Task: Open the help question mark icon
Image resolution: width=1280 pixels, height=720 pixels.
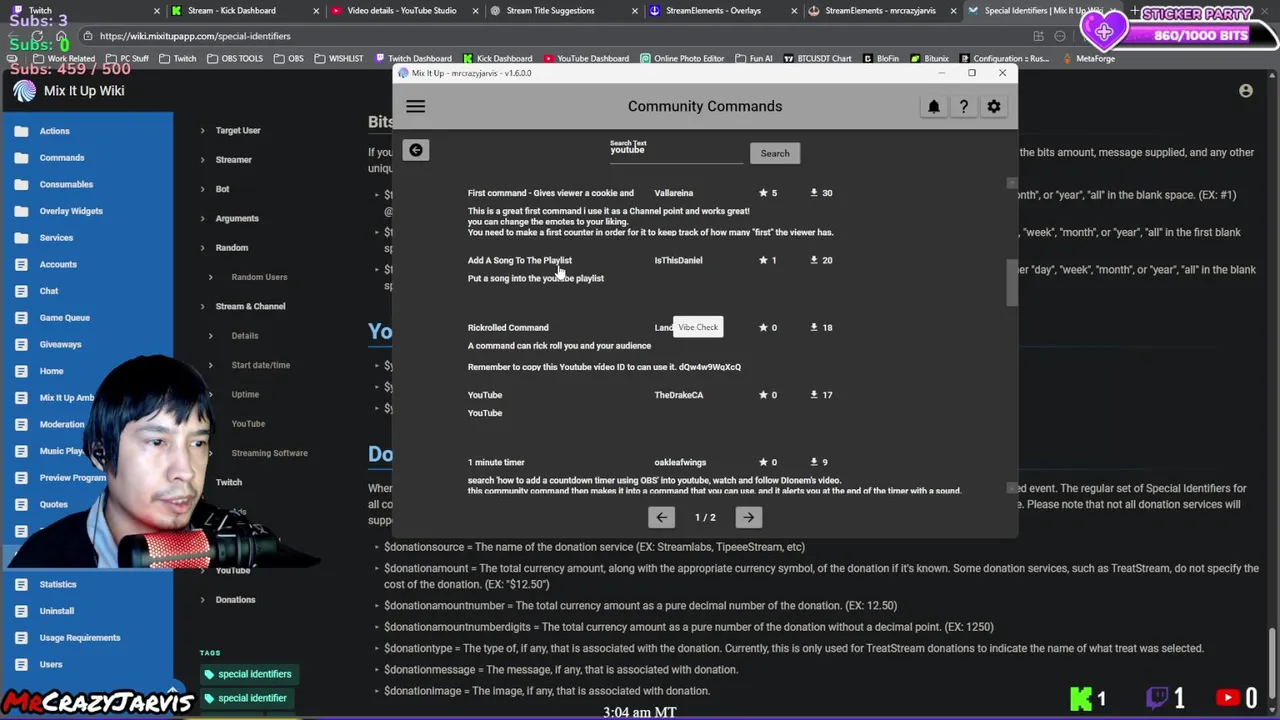Action: click(x=964, y=106)
